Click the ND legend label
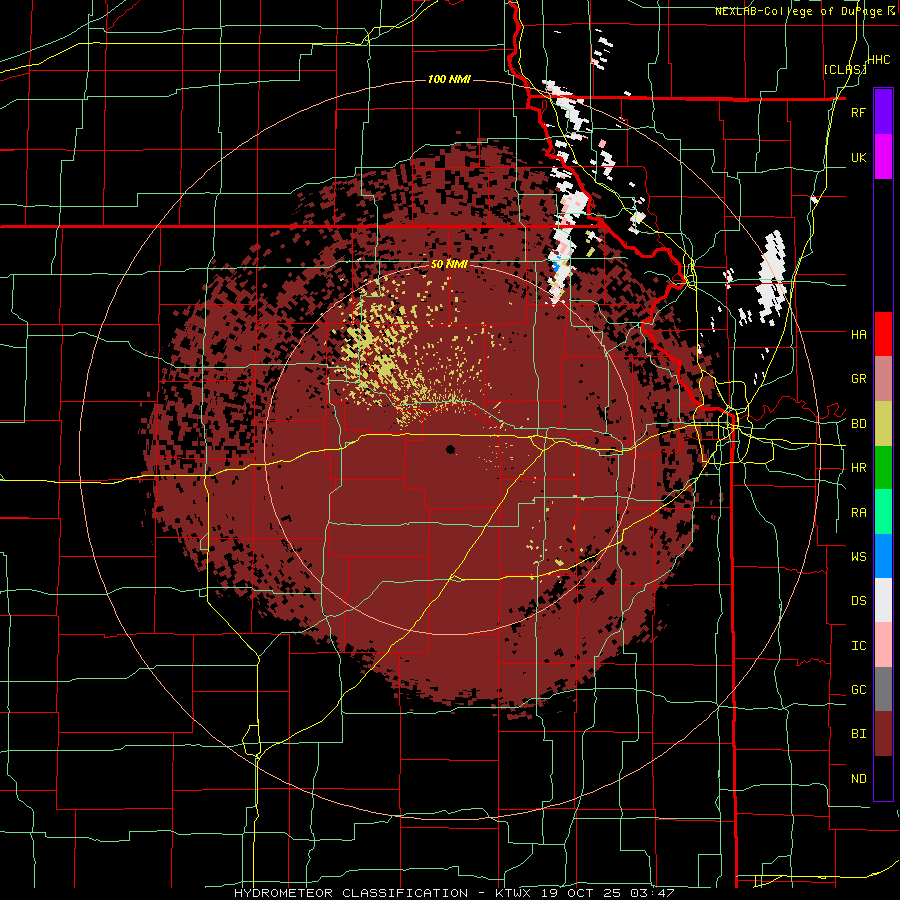The height and width of the screenshot is (900, 900). (x=858, y=778)
